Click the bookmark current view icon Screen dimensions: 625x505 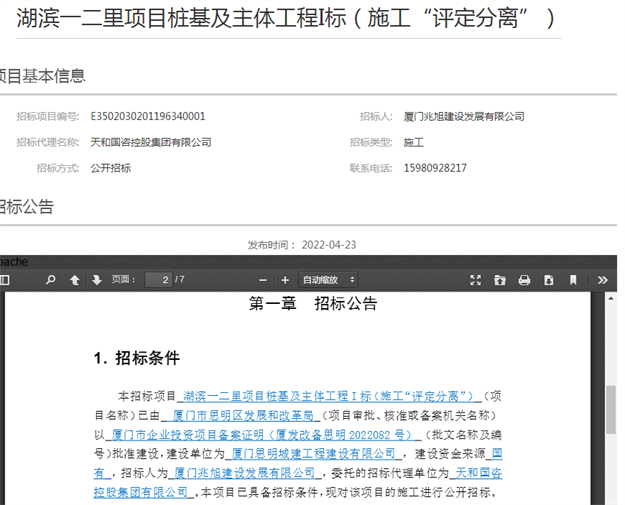pos(573,280)
